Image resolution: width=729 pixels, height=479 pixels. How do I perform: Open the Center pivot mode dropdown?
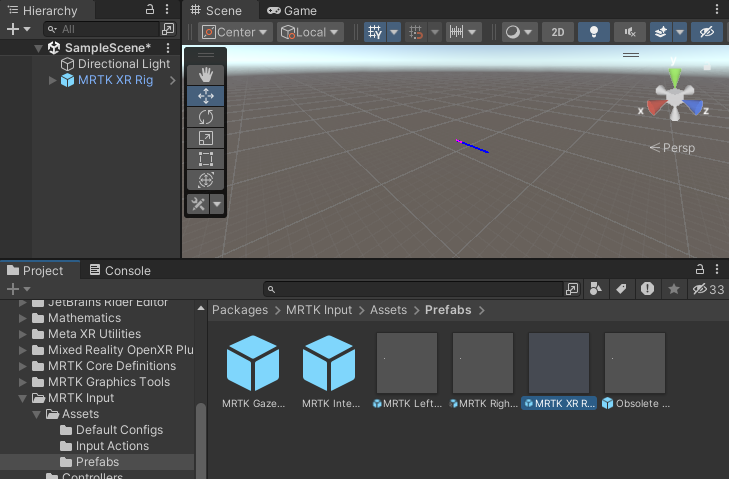(235, 32)
